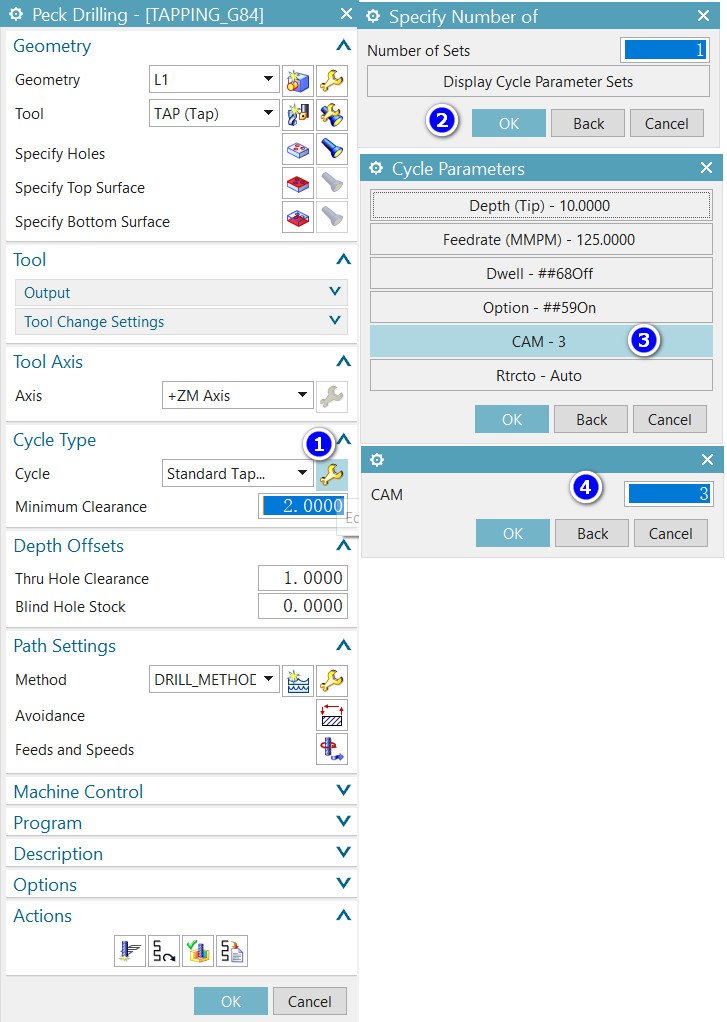Click Cancel in the CAM dialog

click(670, 533)
